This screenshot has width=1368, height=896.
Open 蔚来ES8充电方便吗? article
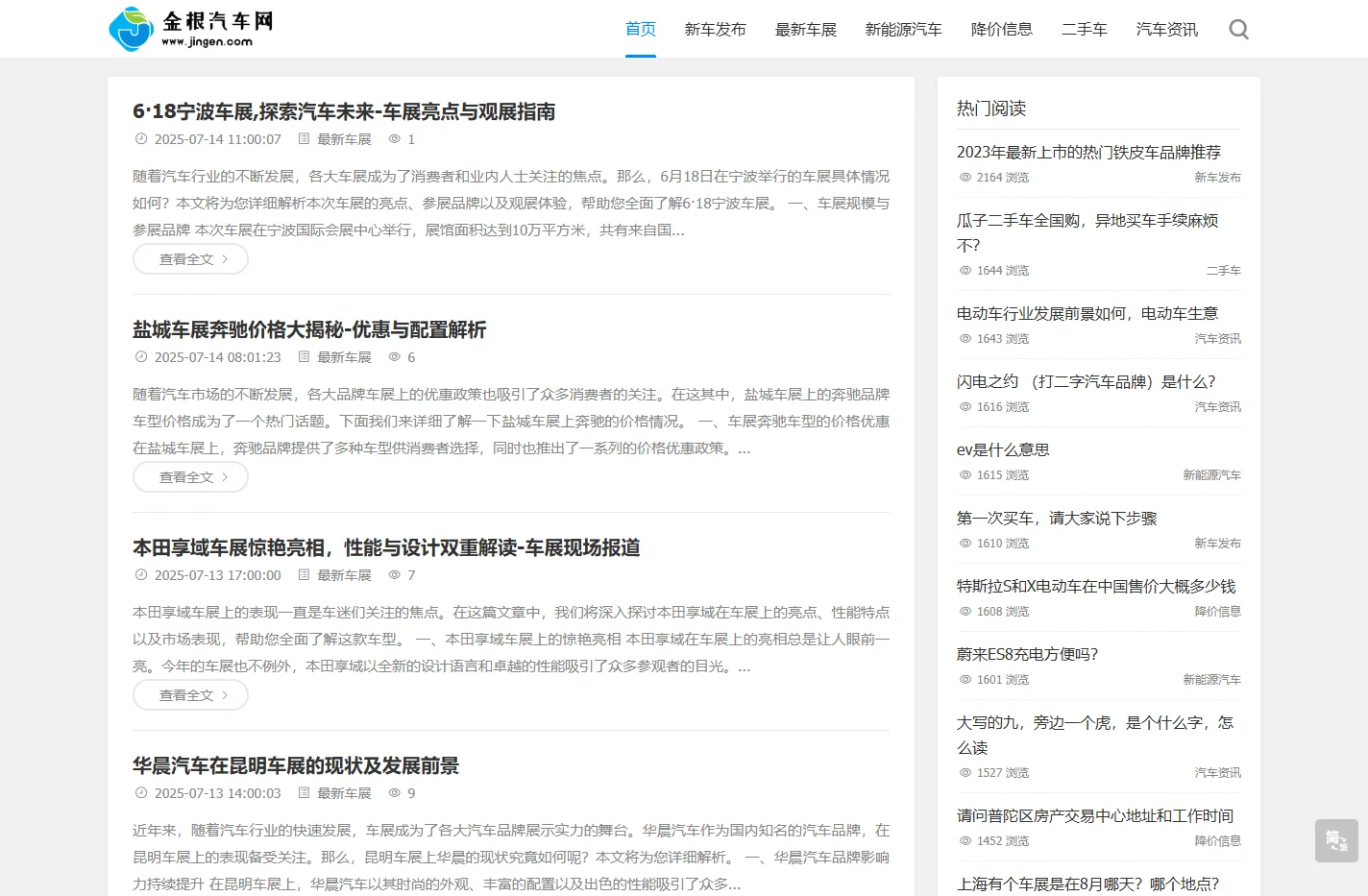(1027, 654)
